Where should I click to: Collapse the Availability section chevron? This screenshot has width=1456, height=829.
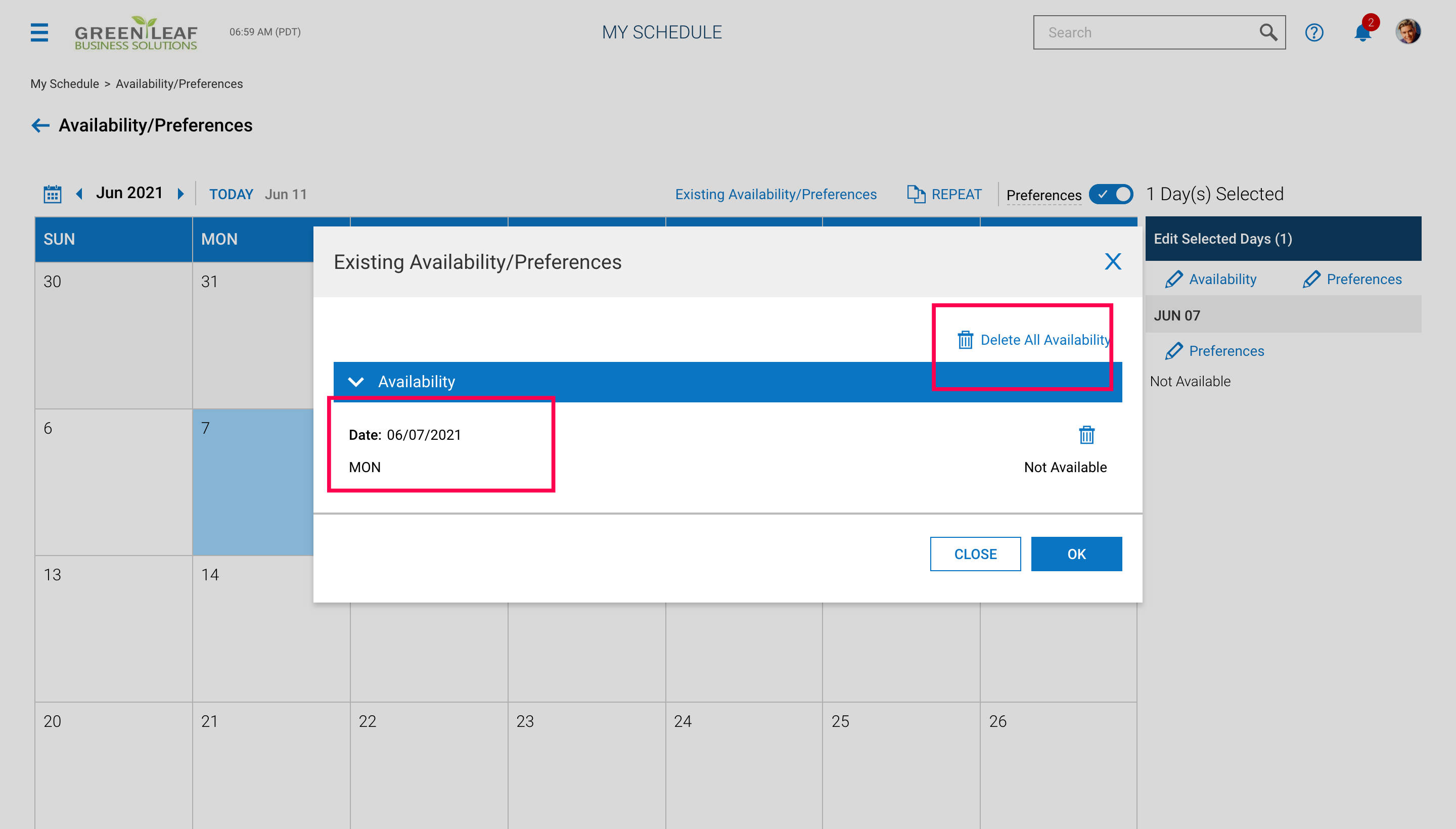356,382
